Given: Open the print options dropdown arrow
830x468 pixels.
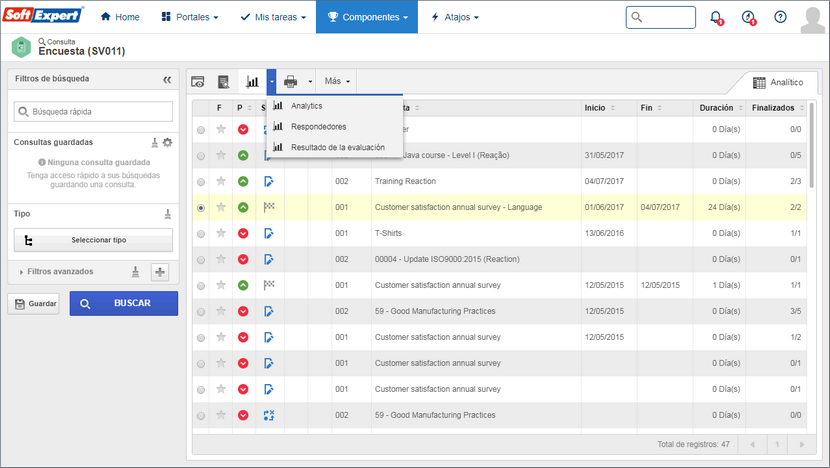Looking at the screenshot, I should [x=310, y=82].
